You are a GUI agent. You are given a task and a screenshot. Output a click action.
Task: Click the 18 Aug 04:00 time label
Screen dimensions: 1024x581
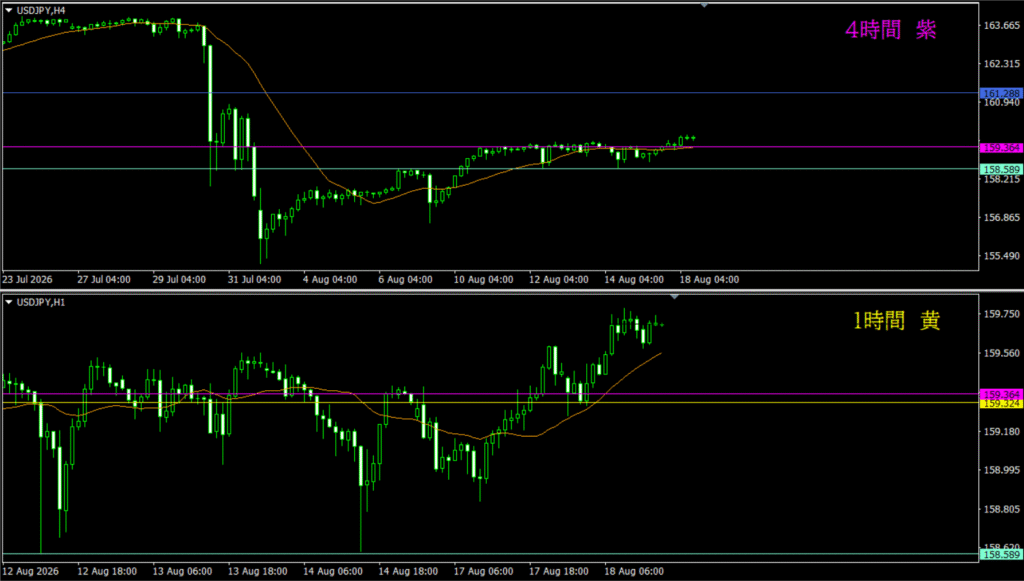(x=709, y=279)
